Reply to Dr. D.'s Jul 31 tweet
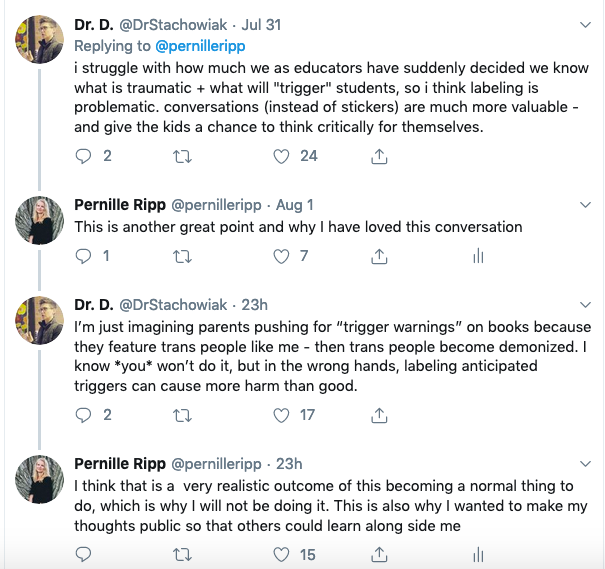The image size is (605, 569). point(84,156)
